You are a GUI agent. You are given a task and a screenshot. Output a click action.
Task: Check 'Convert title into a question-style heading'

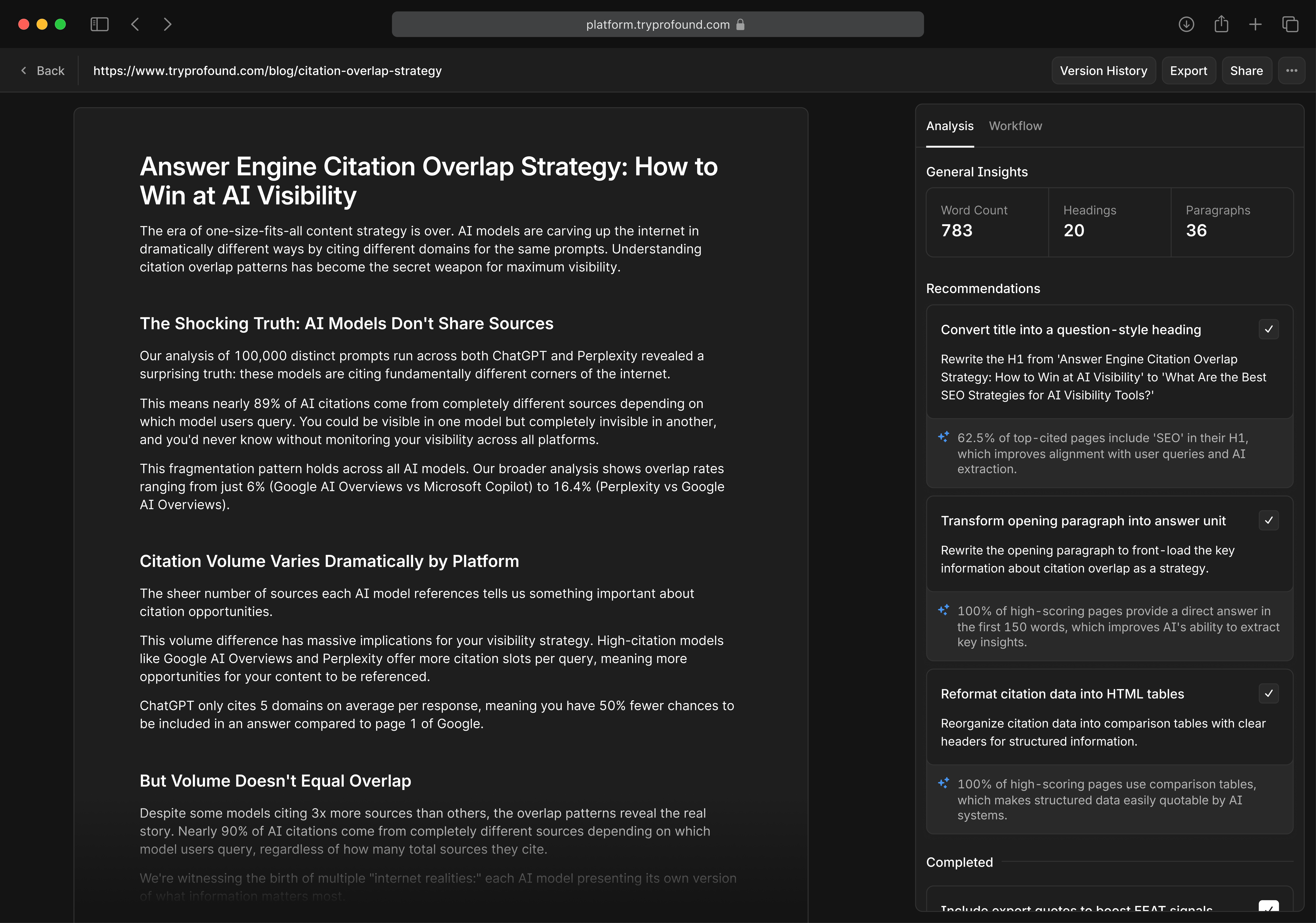(x=1268, y=329)
